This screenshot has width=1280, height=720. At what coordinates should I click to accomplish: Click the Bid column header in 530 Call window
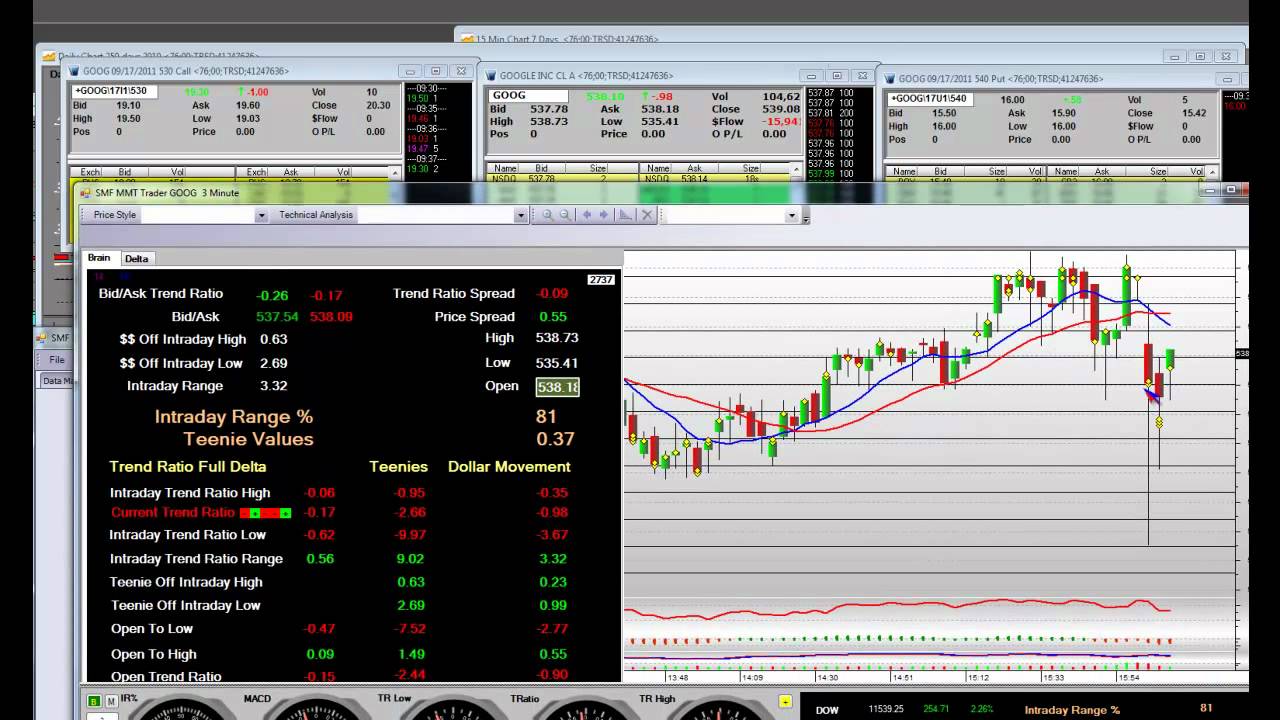pyautogui.click(x=125, y=172)
